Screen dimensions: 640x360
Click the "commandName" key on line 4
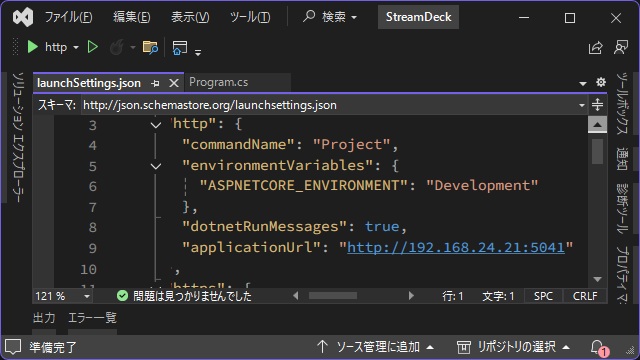pos(238,144)
